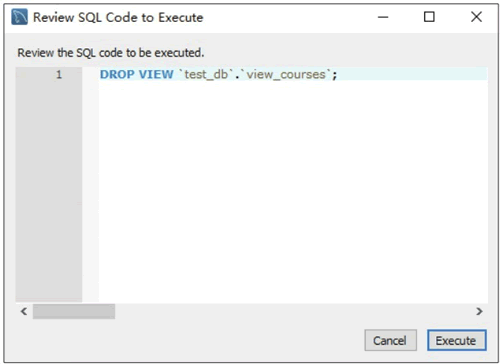Click the Cancel button

click(x=390, y=340)
